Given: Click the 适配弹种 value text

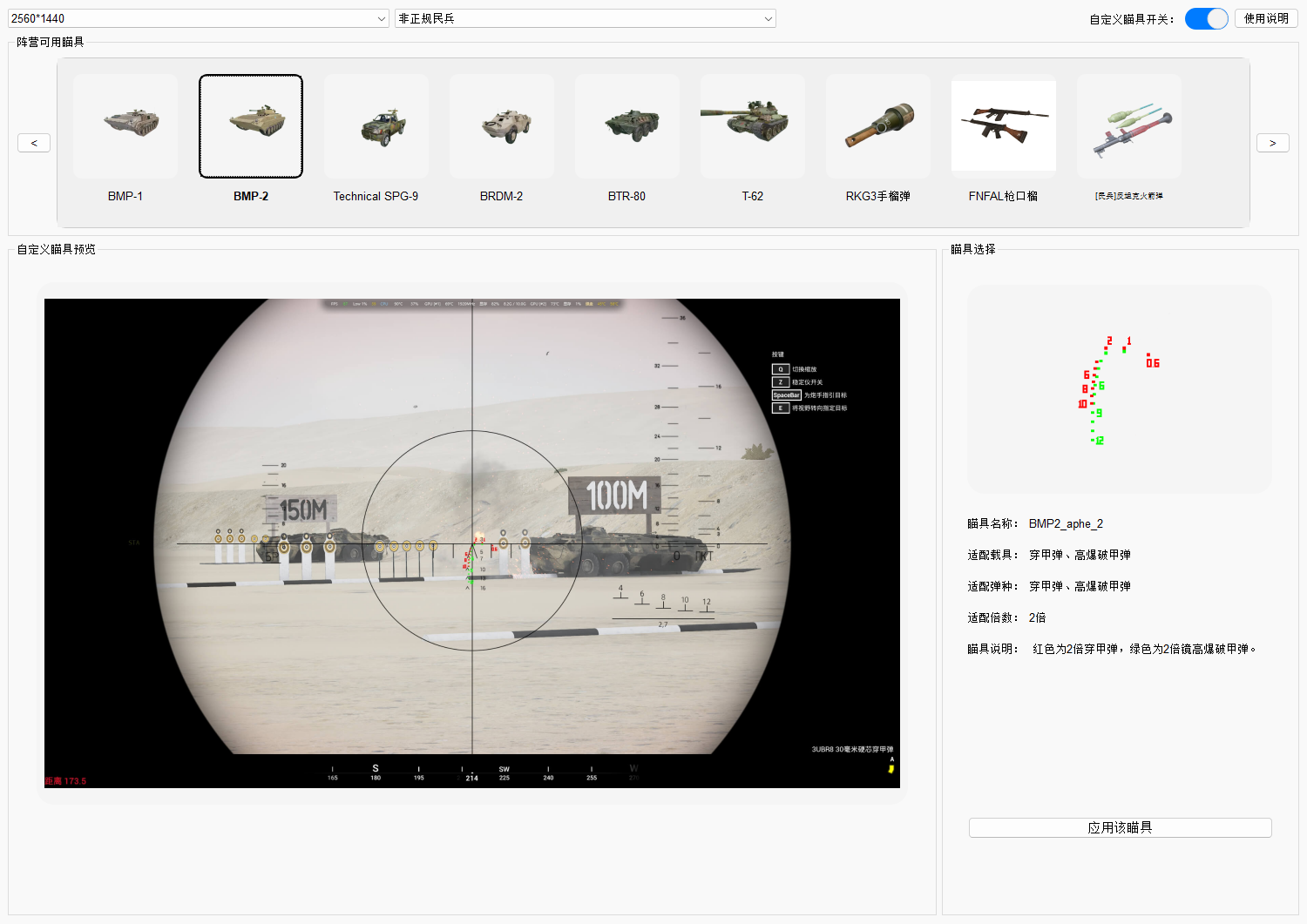Looking at the screenshot, I should coord(1080,586).
